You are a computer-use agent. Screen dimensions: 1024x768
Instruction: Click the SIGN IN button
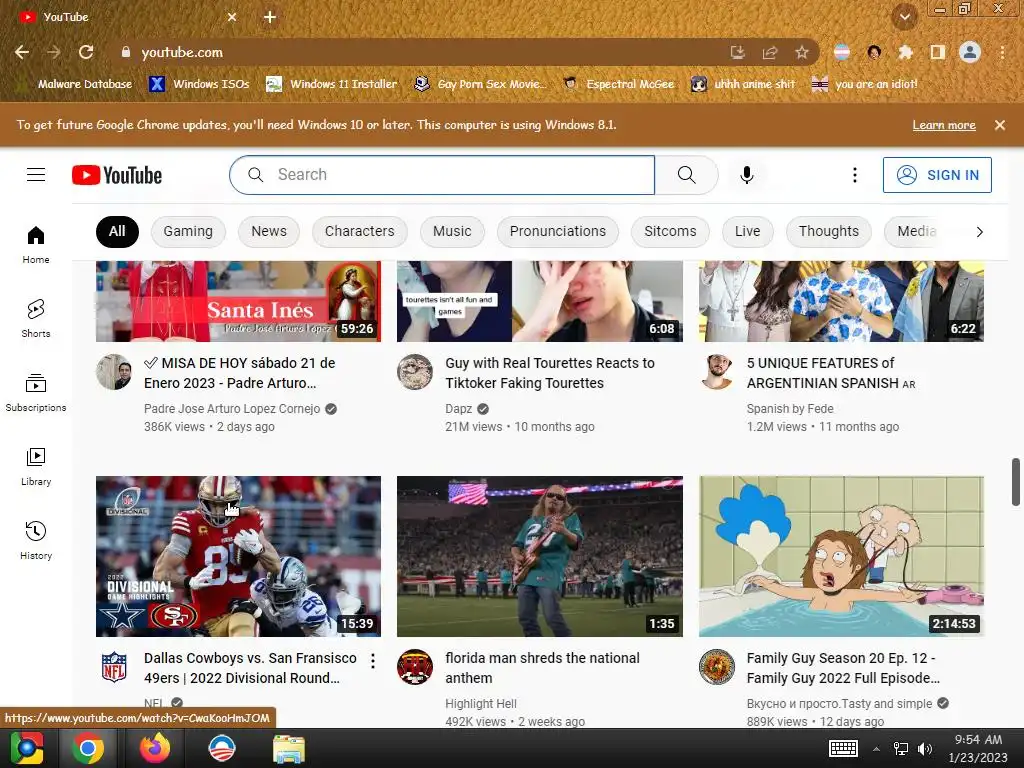[x=937, y=175]
